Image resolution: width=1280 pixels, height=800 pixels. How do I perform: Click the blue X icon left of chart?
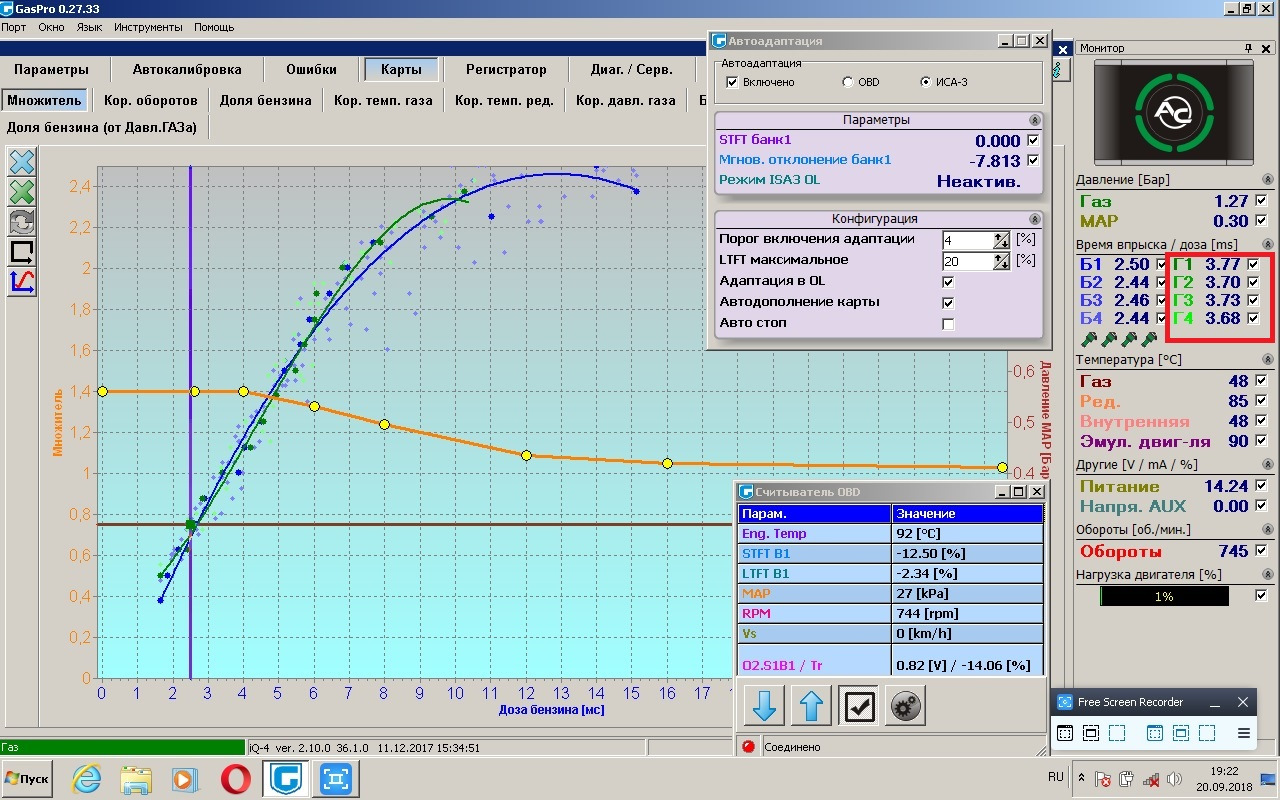point(22,161)
